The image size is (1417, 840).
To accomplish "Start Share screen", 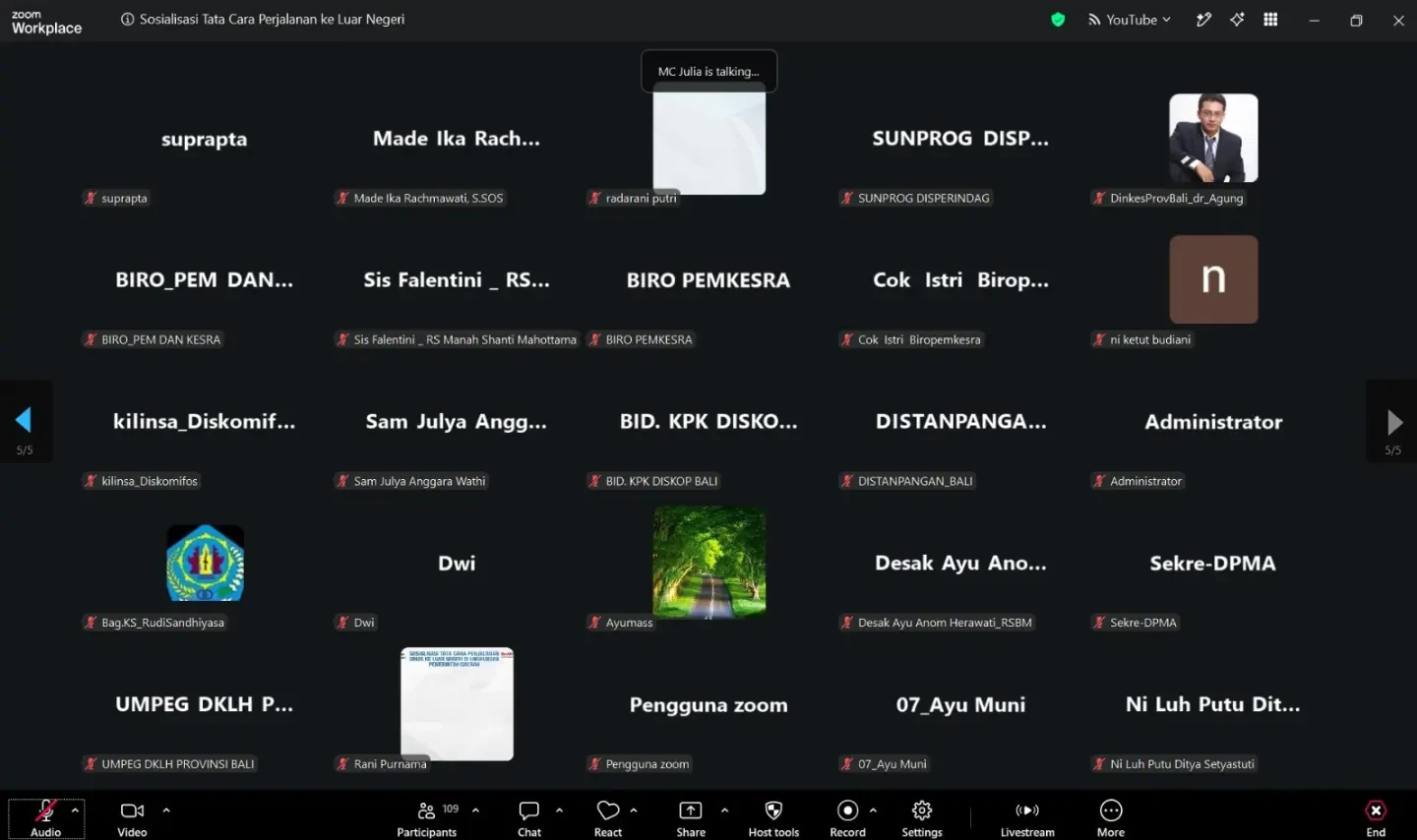I will click(691, 818).
